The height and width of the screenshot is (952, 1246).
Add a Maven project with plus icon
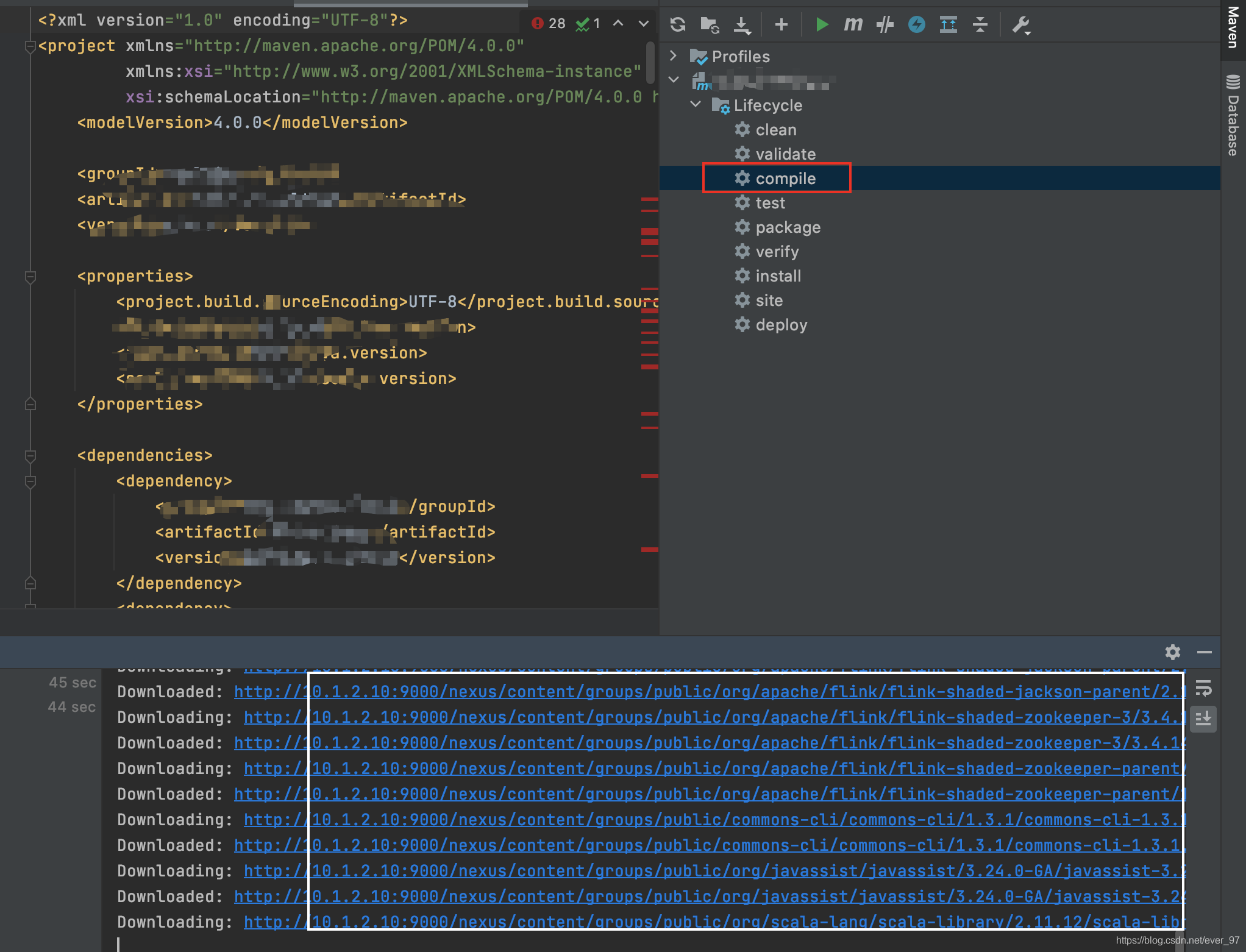pyautogui.click(x=781, y=24)
